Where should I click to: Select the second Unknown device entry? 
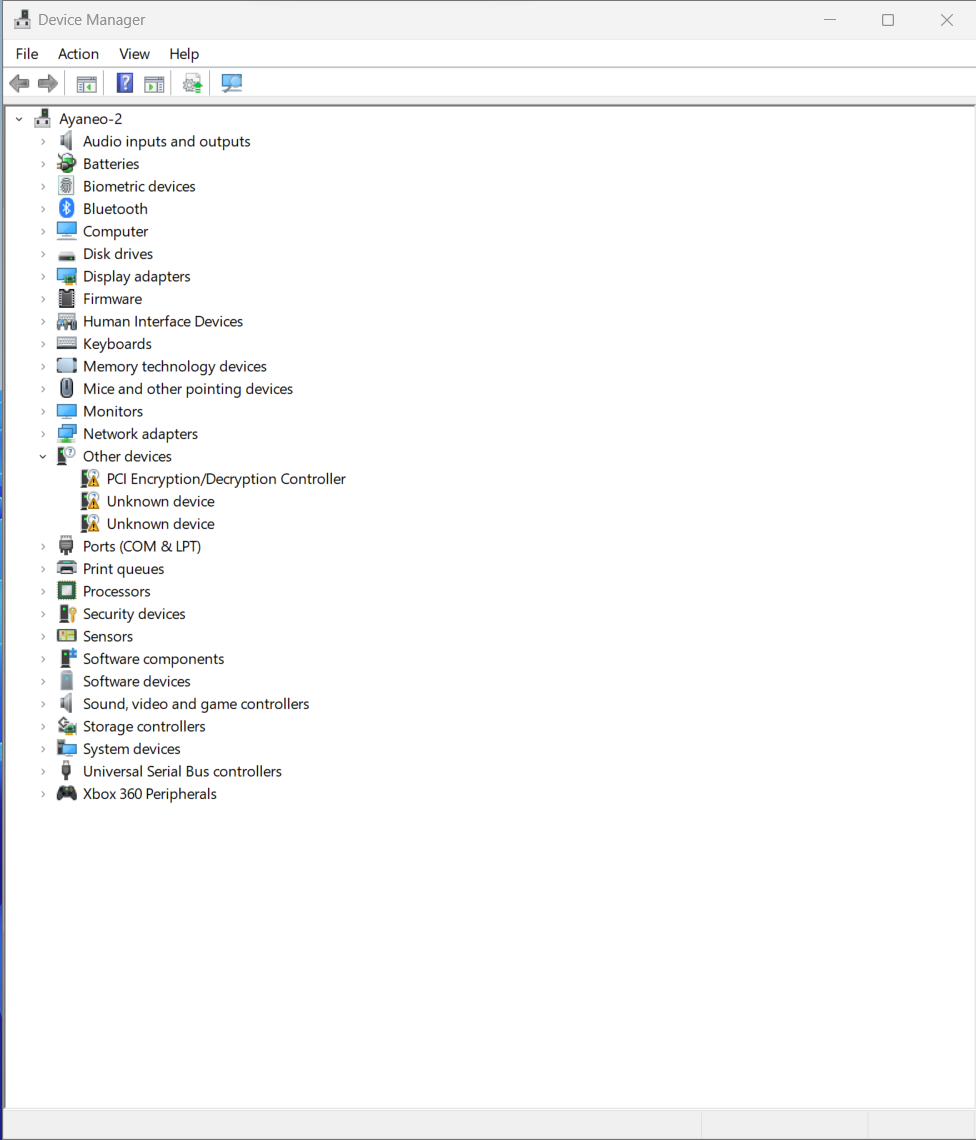point(161,524)
